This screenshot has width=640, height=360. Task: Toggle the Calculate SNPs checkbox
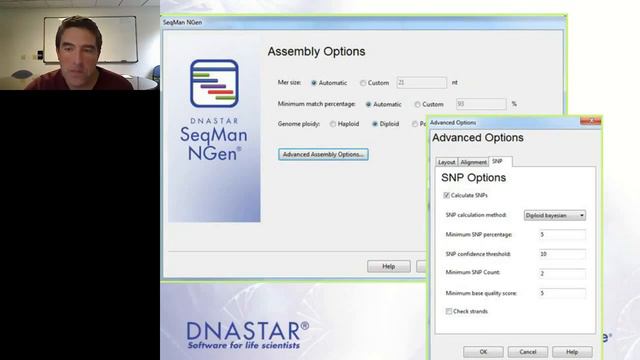point(447,196)
